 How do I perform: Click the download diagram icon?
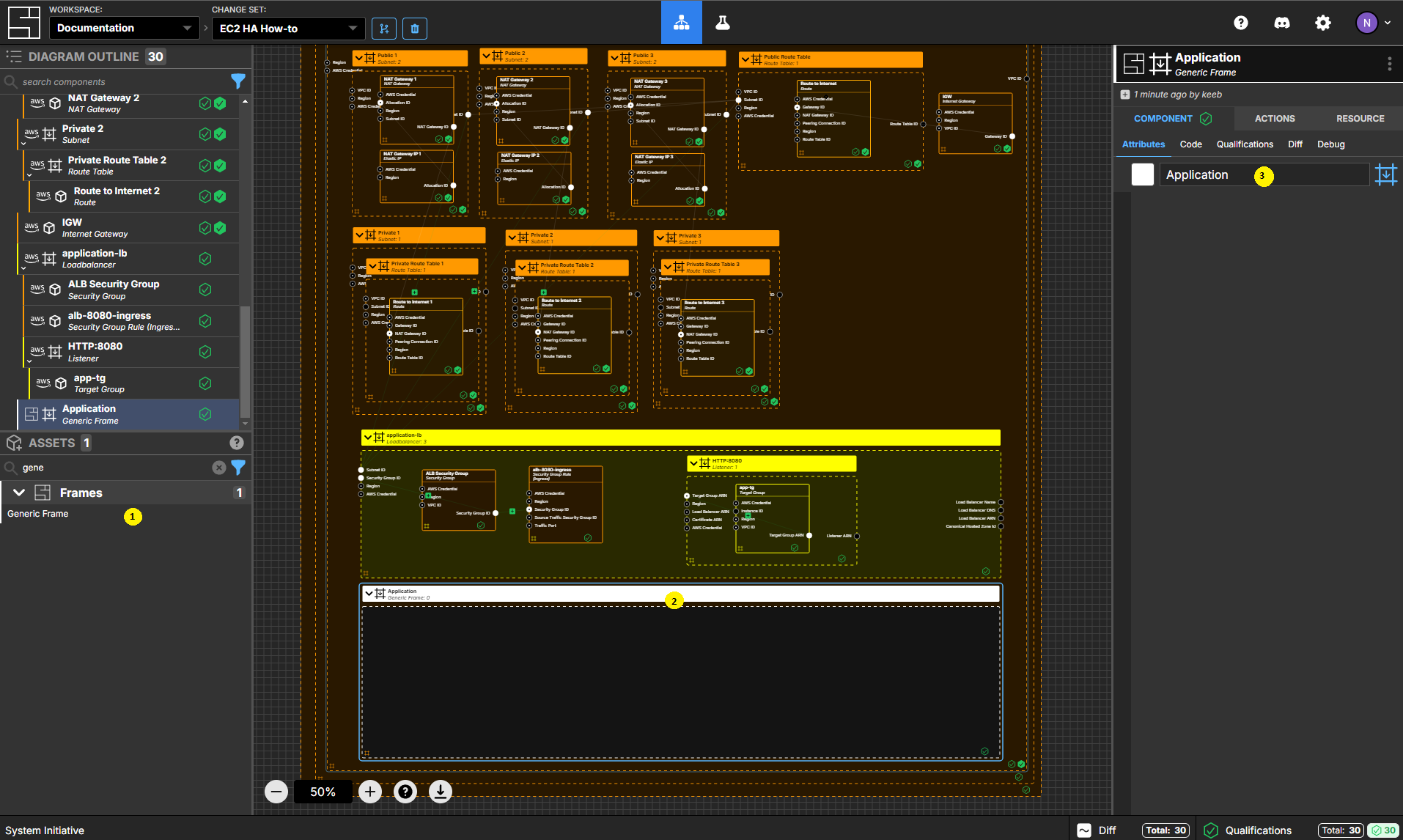pyautogui.click(x=441, y=792)
